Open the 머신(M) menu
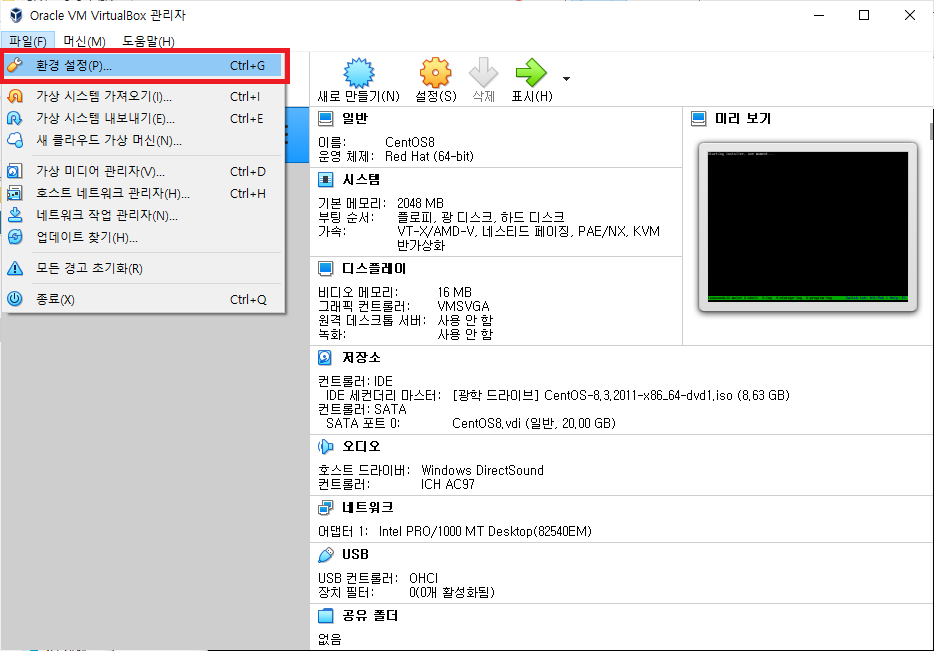 pyautogui.click(x=85, y=41)
